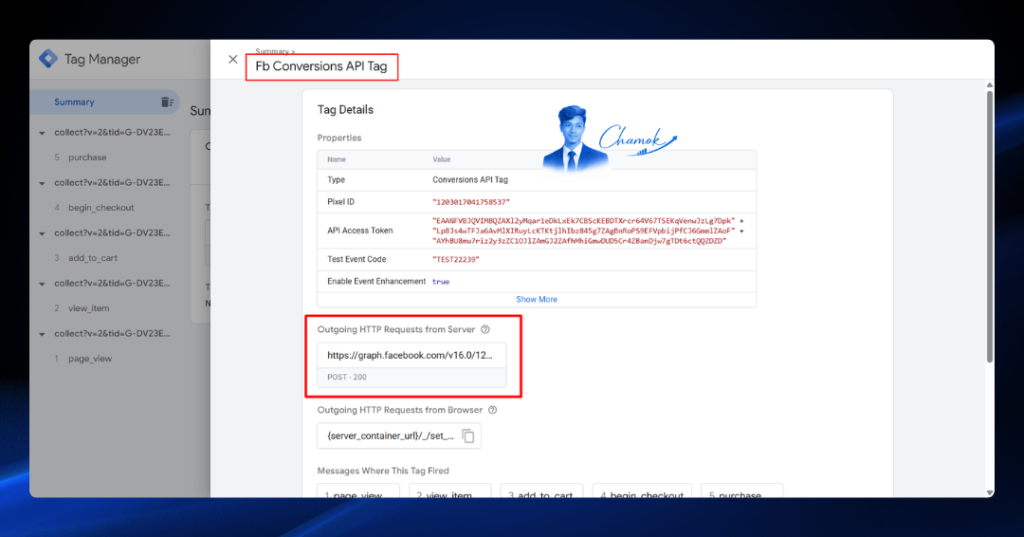Click Show More under tag properties

(537, 299)
